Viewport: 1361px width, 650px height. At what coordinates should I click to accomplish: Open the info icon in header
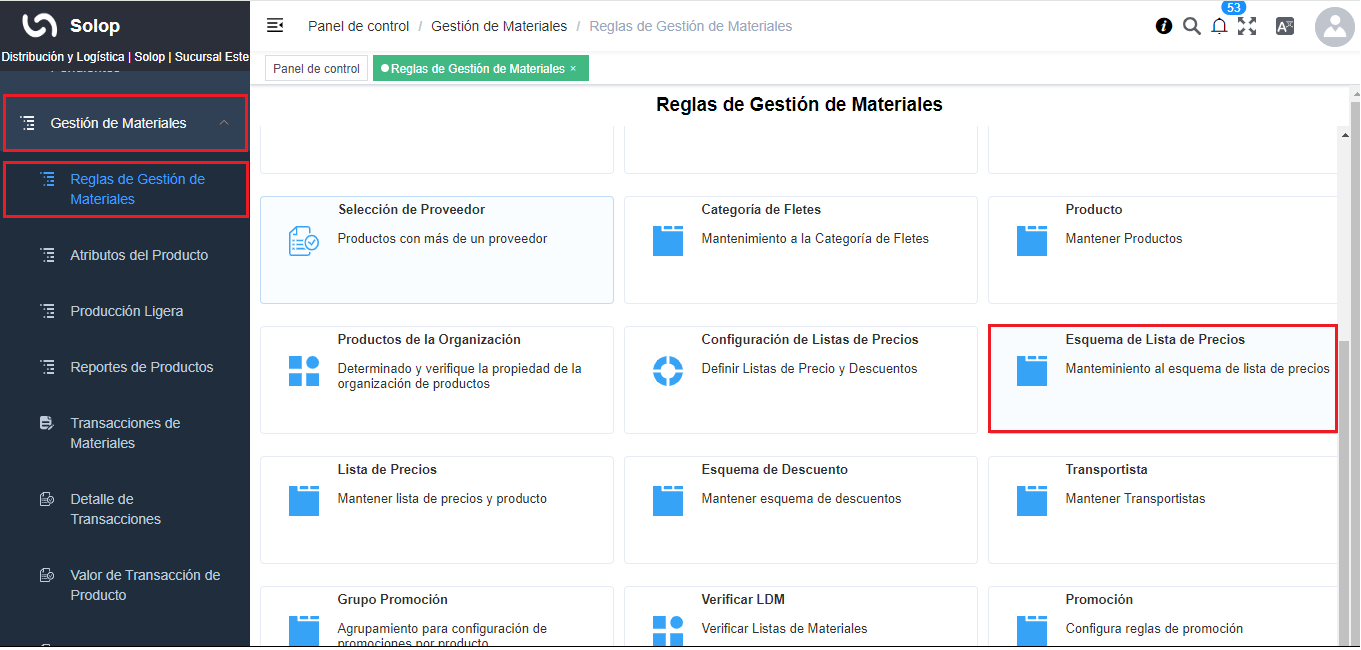coord(1163,27)
